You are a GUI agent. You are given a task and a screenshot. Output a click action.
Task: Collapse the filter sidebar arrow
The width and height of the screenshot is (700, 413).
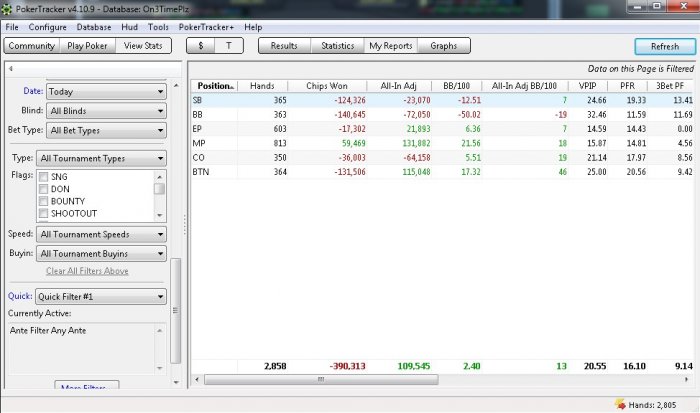(10, 69)
